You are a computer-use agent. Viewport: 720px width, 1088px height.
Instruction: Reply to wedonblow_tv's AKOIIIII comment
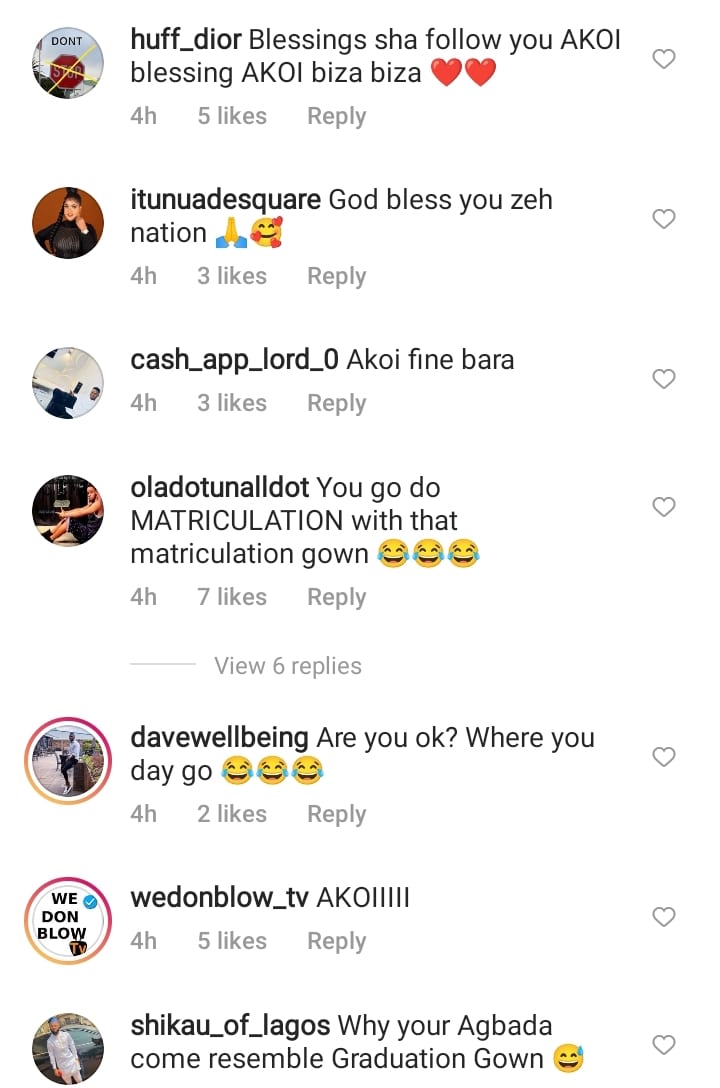(x=336, y=941)
